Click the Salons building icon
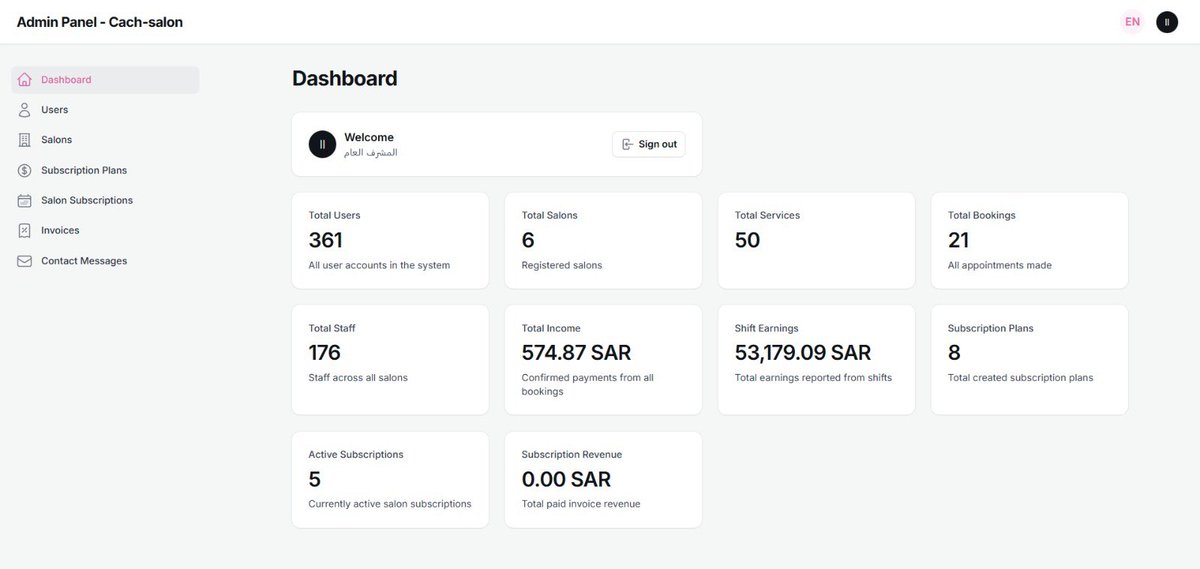 coord(25,140)
